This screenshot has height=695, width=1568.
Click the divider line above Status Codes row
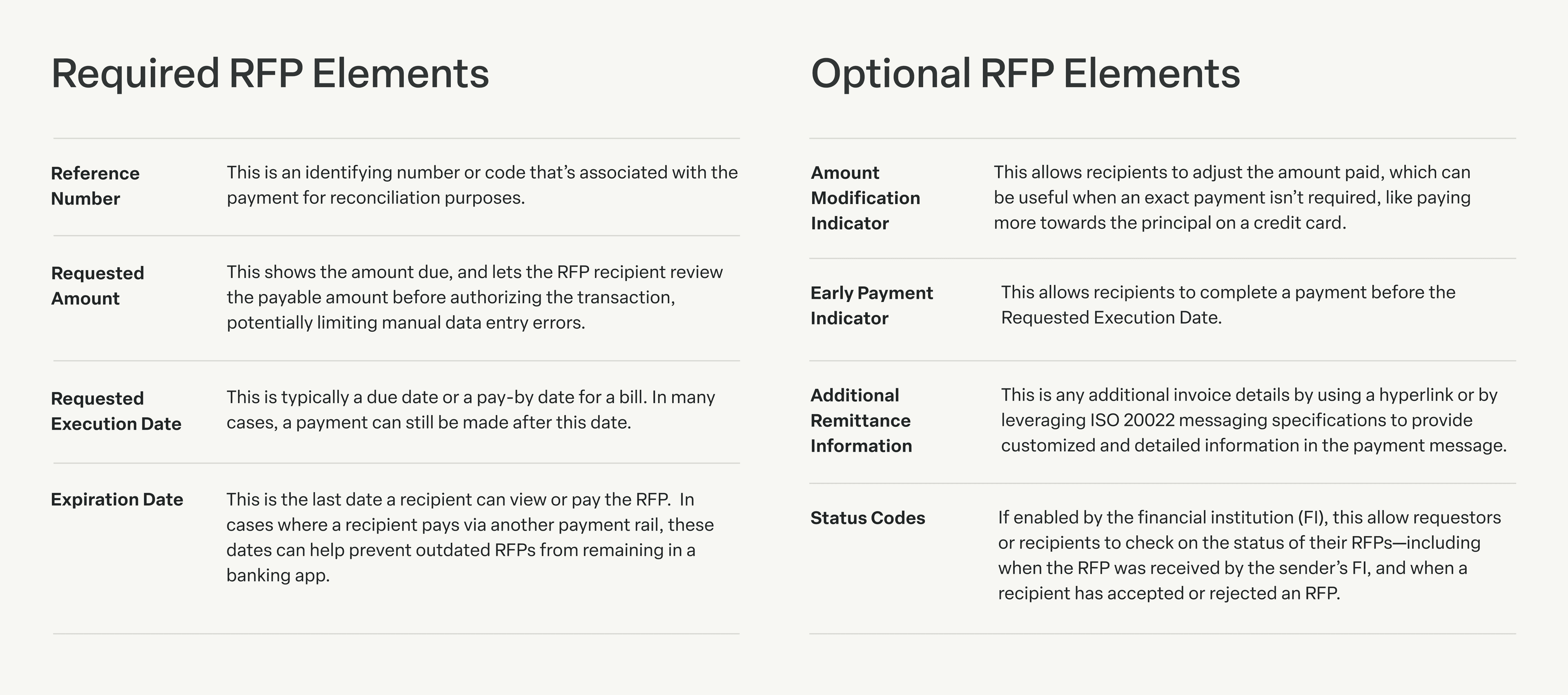point(1162,483)
